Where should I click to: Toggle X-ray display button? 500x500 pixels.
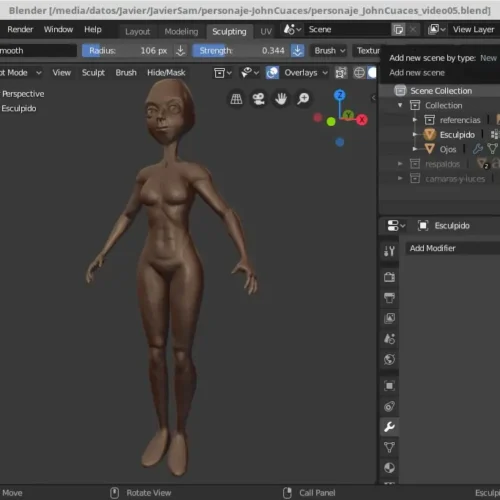point(341,73)
